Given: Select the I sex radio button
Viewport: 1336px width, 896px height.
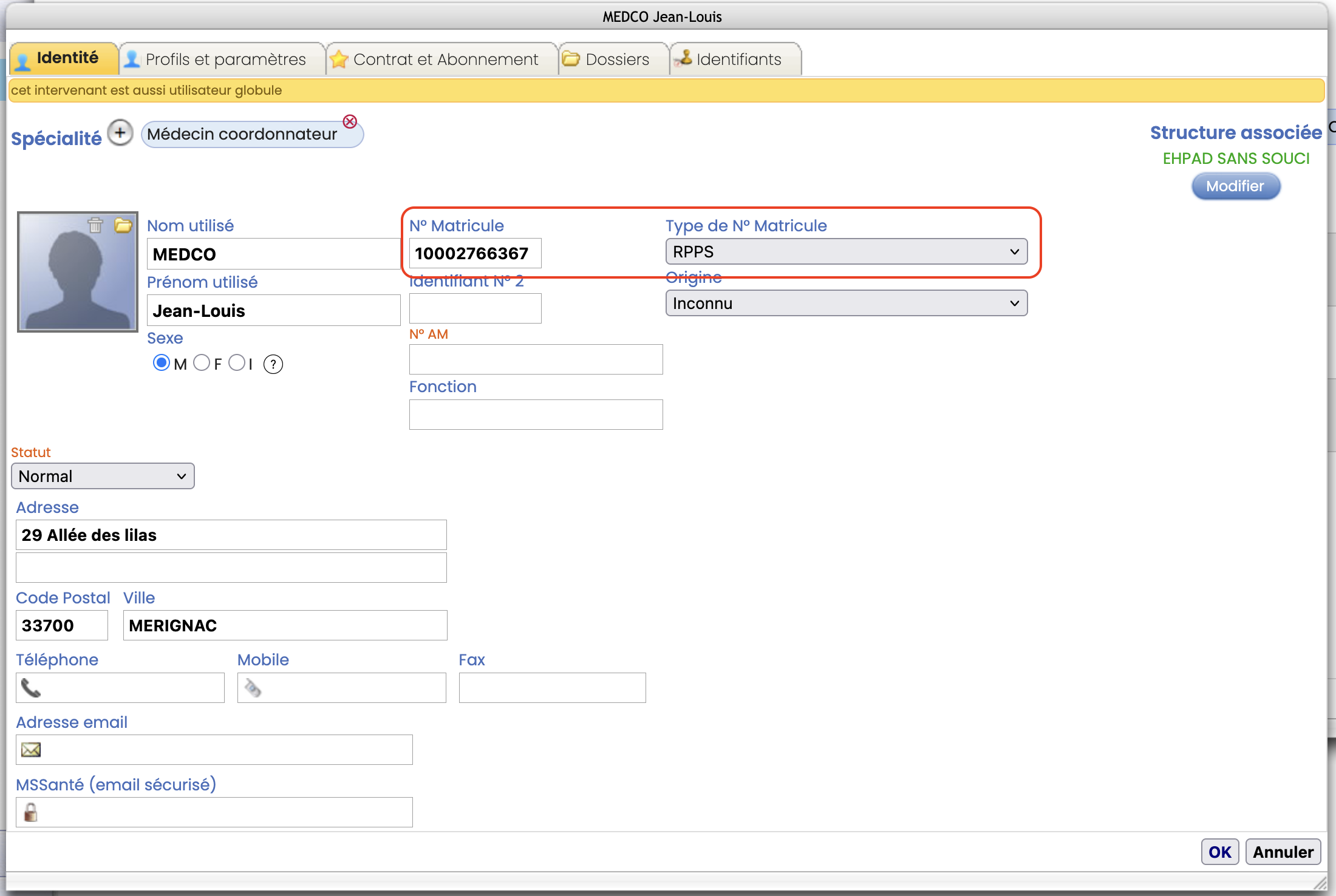Looking at the screenshot, I should pyautogui.click(x=237, y=363).
